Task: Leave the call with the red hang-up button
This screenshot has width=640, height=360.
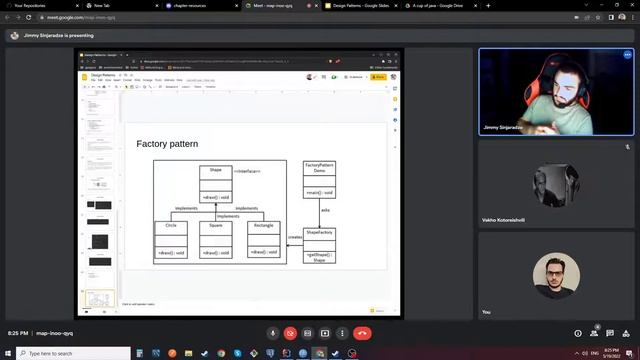Action: point(362,333)
